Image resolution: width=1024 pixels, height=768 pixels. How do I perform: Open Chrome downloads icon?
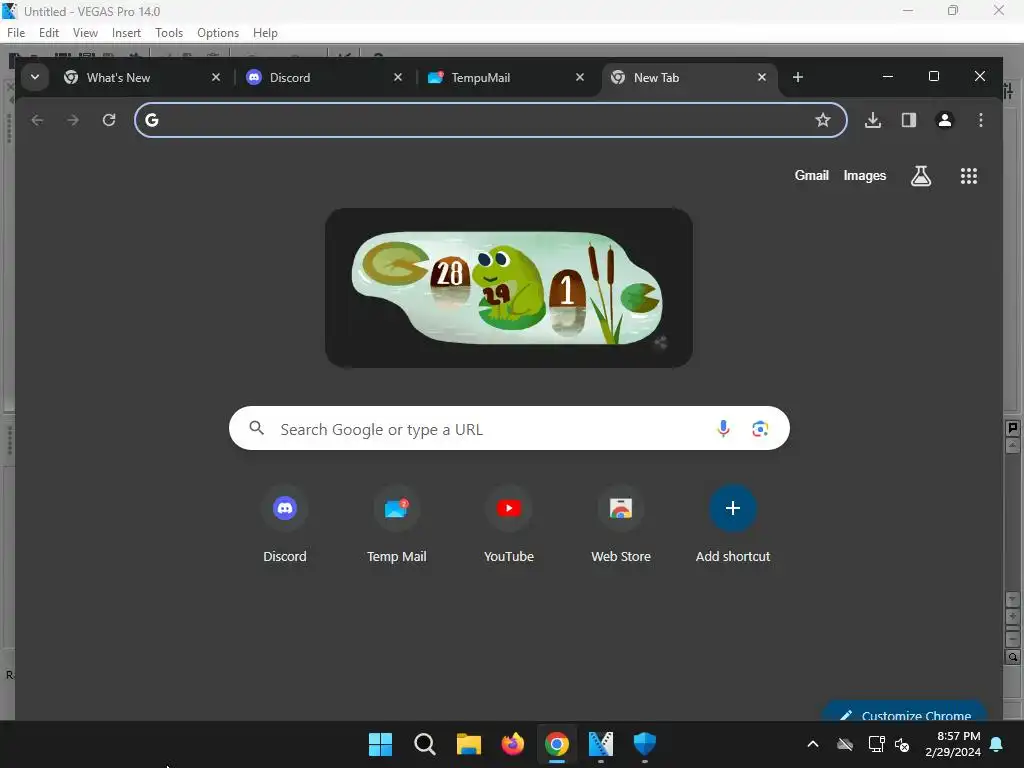(873, 120)
